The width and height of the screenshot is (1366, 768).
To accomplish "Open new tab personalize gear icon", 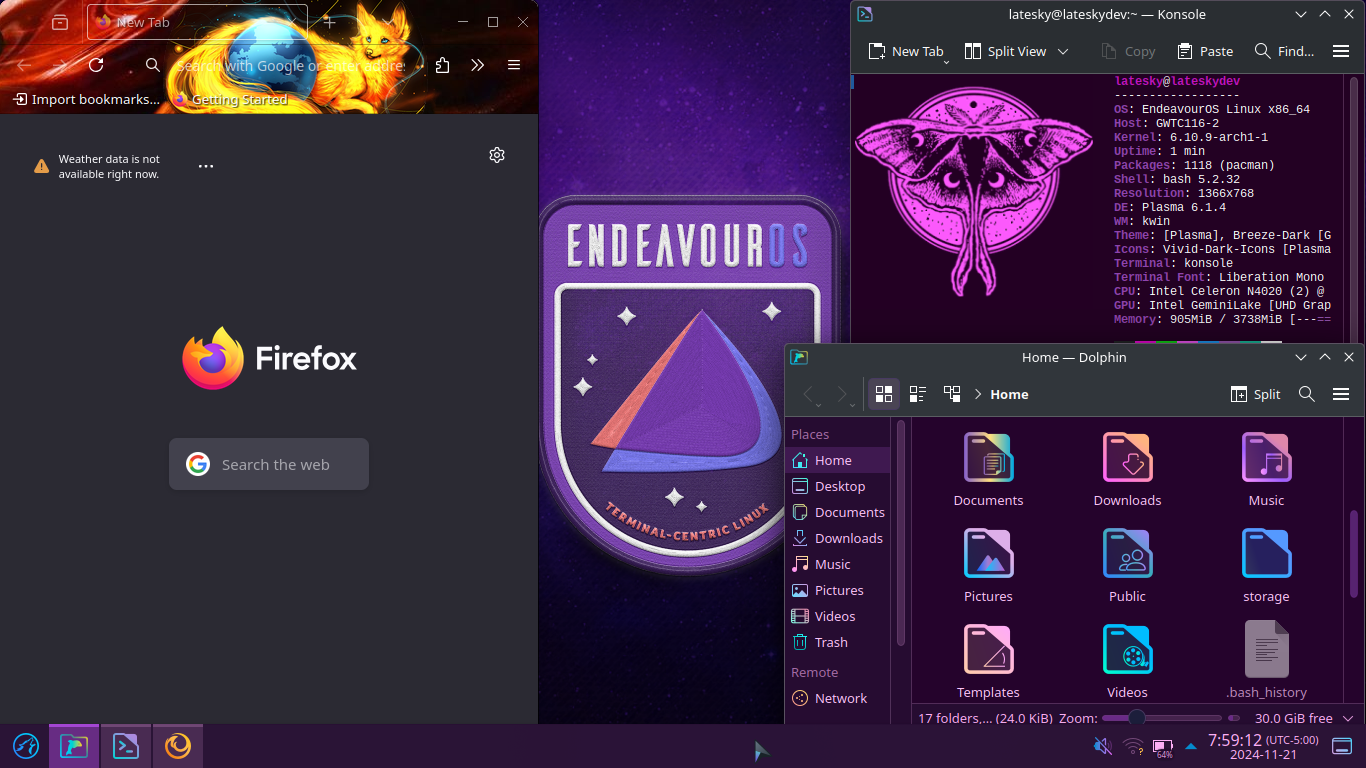I will (x=497, y=155).
